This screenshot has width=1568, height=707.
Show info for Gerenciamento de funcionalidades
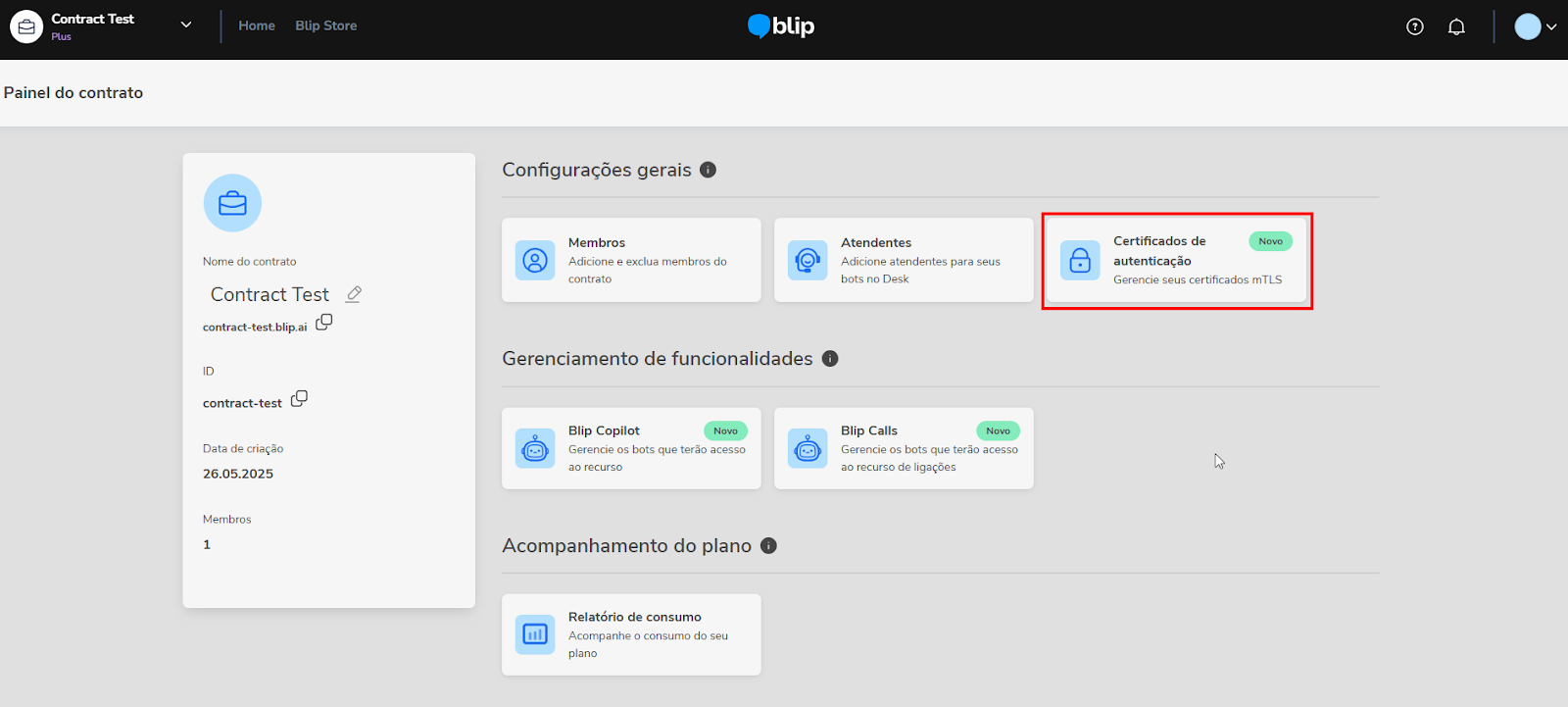click(x=830, y=359)
